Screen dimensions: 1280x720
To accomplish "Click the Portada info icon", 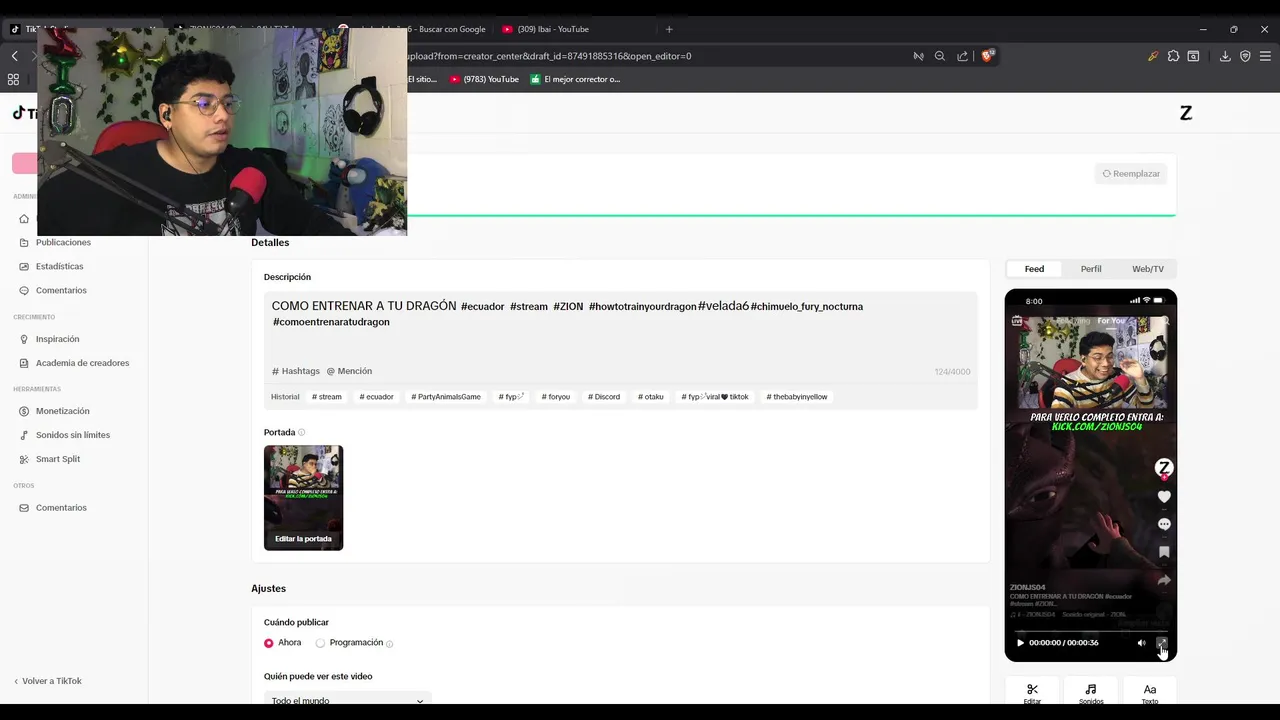I will [x=302, y=433].
